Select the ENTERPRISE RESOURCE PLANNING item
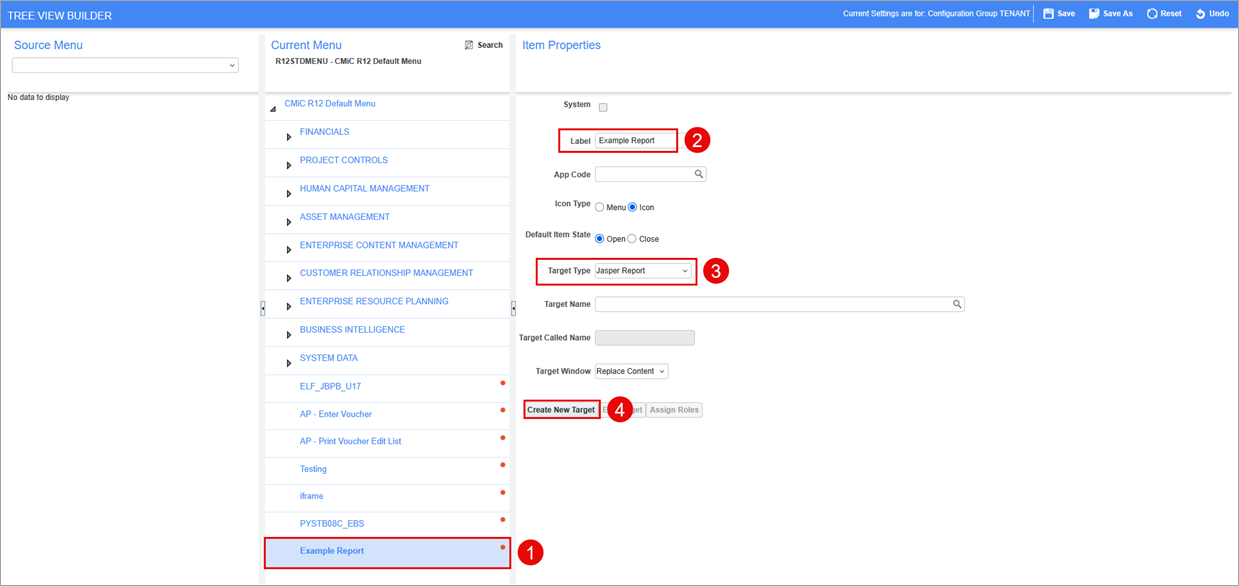Image resolution: width=1239 pixels, height=586 pixels. pos(374,301)
